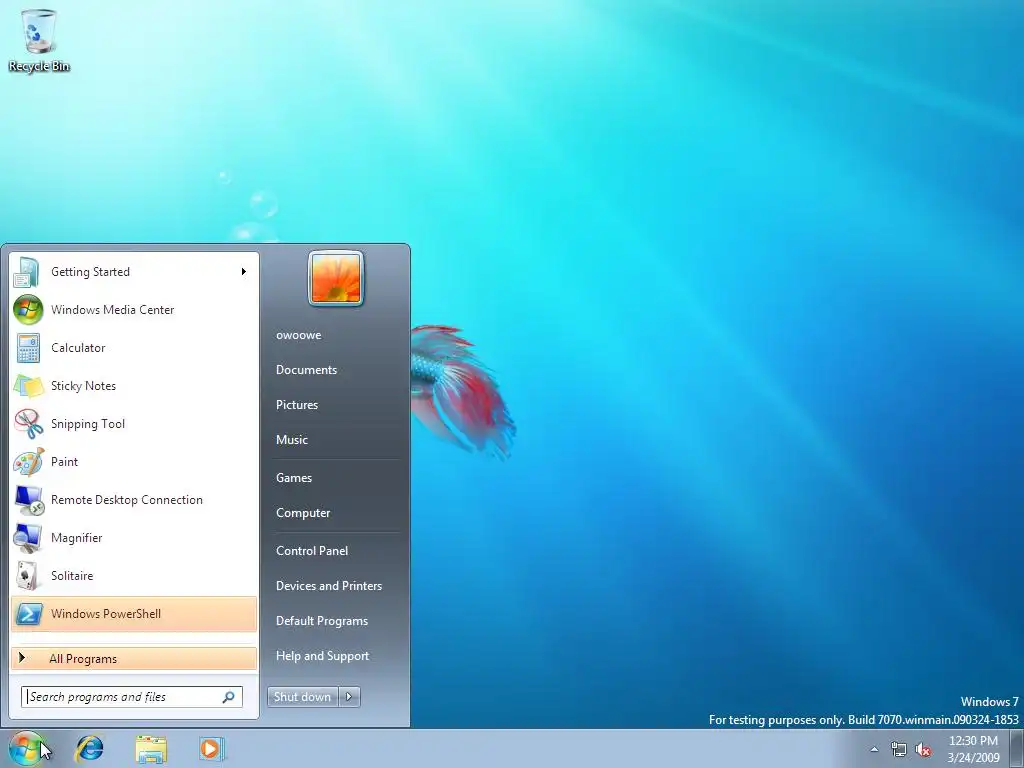Select Calculator text label
Image resolution: width=1024 pixels, height=768 pixels.
pyautogui.click(x=78, y=347)
